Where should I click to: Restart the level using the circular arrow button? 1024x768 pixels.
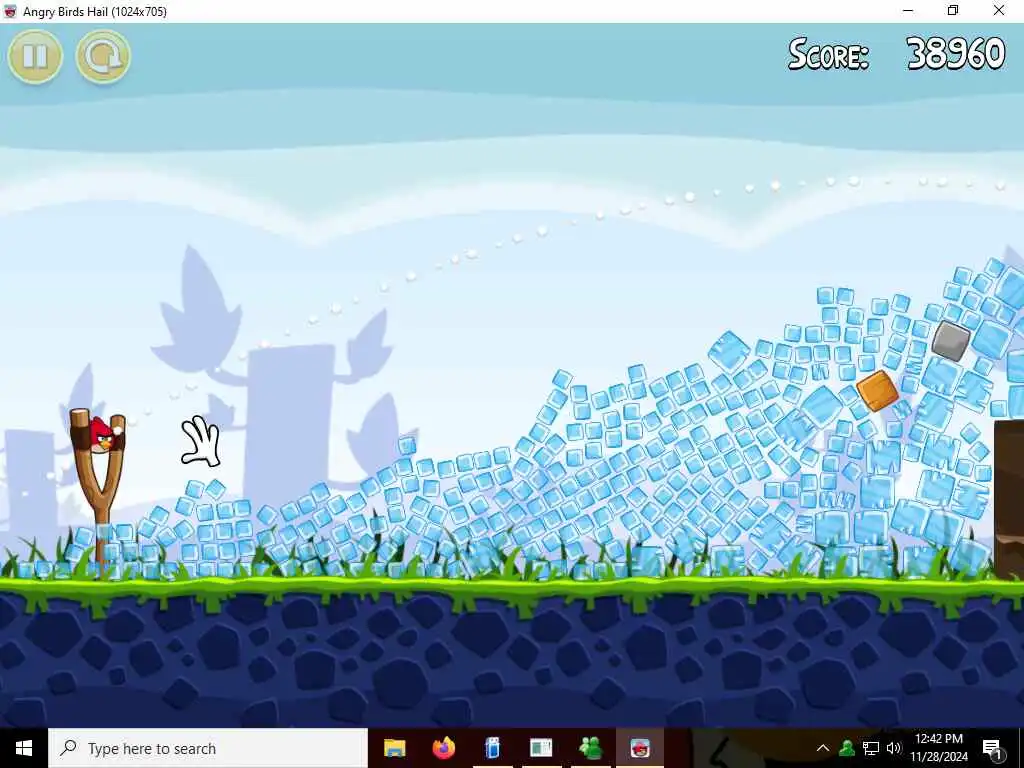103,56
